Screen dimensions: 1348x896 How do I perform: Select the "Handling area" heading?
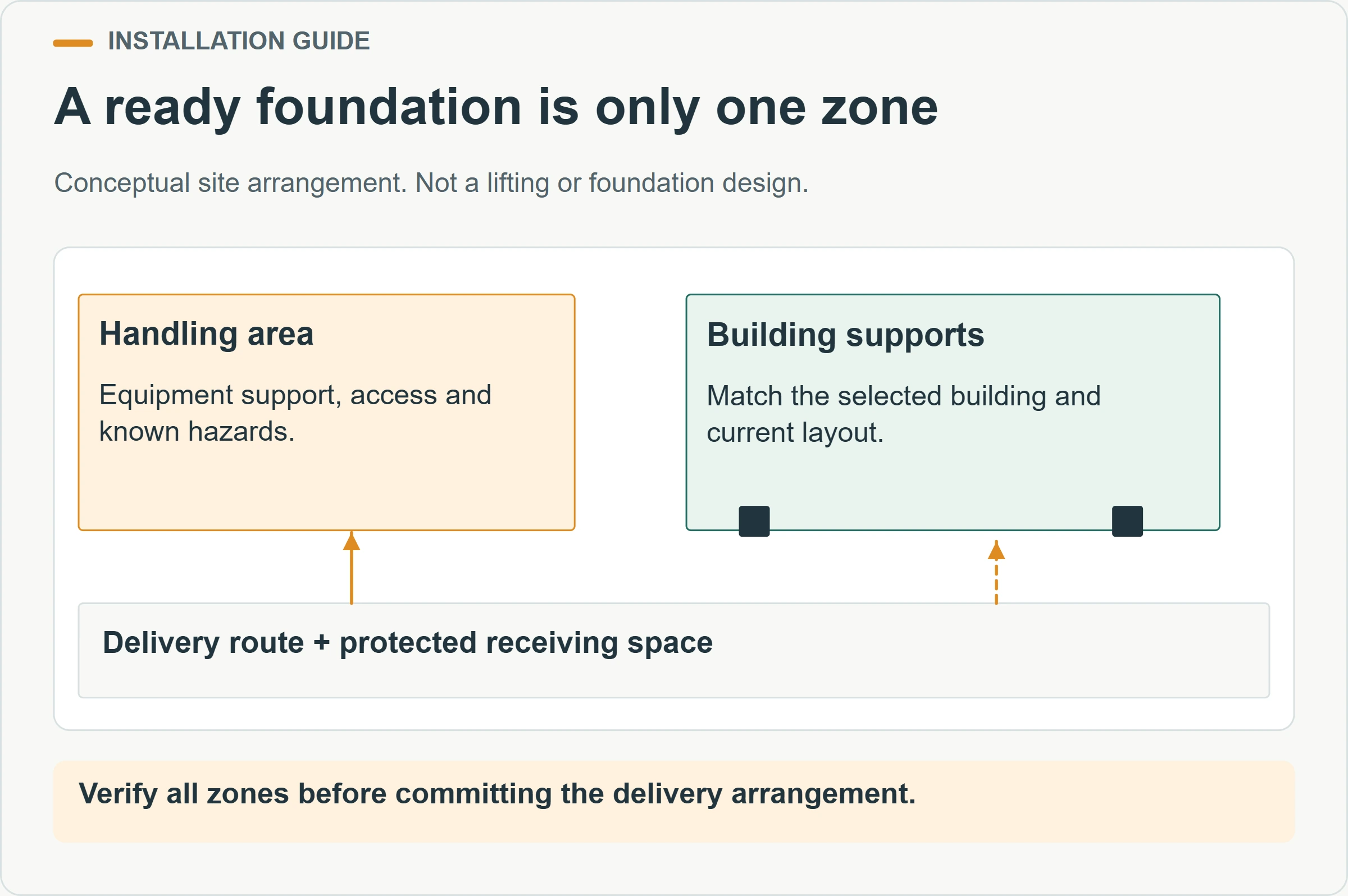click(206, 333)
